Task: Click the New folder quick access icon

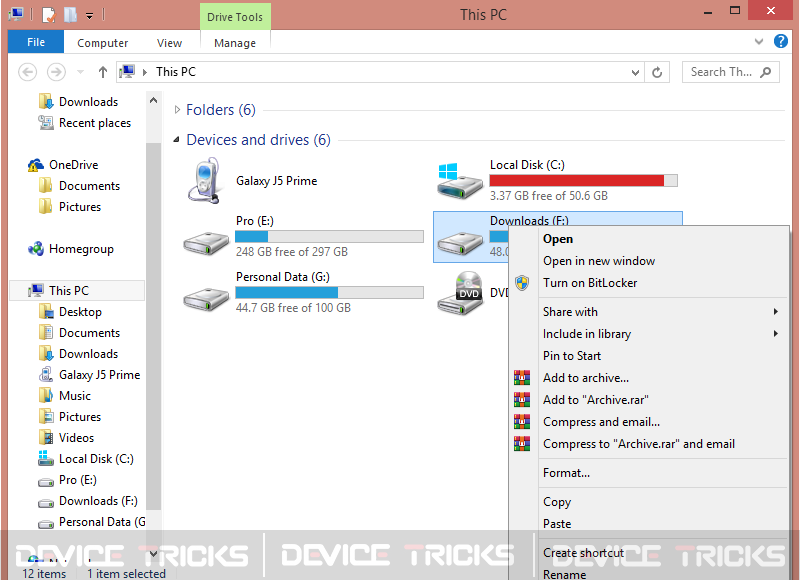Action: click(x=70, y=14)
